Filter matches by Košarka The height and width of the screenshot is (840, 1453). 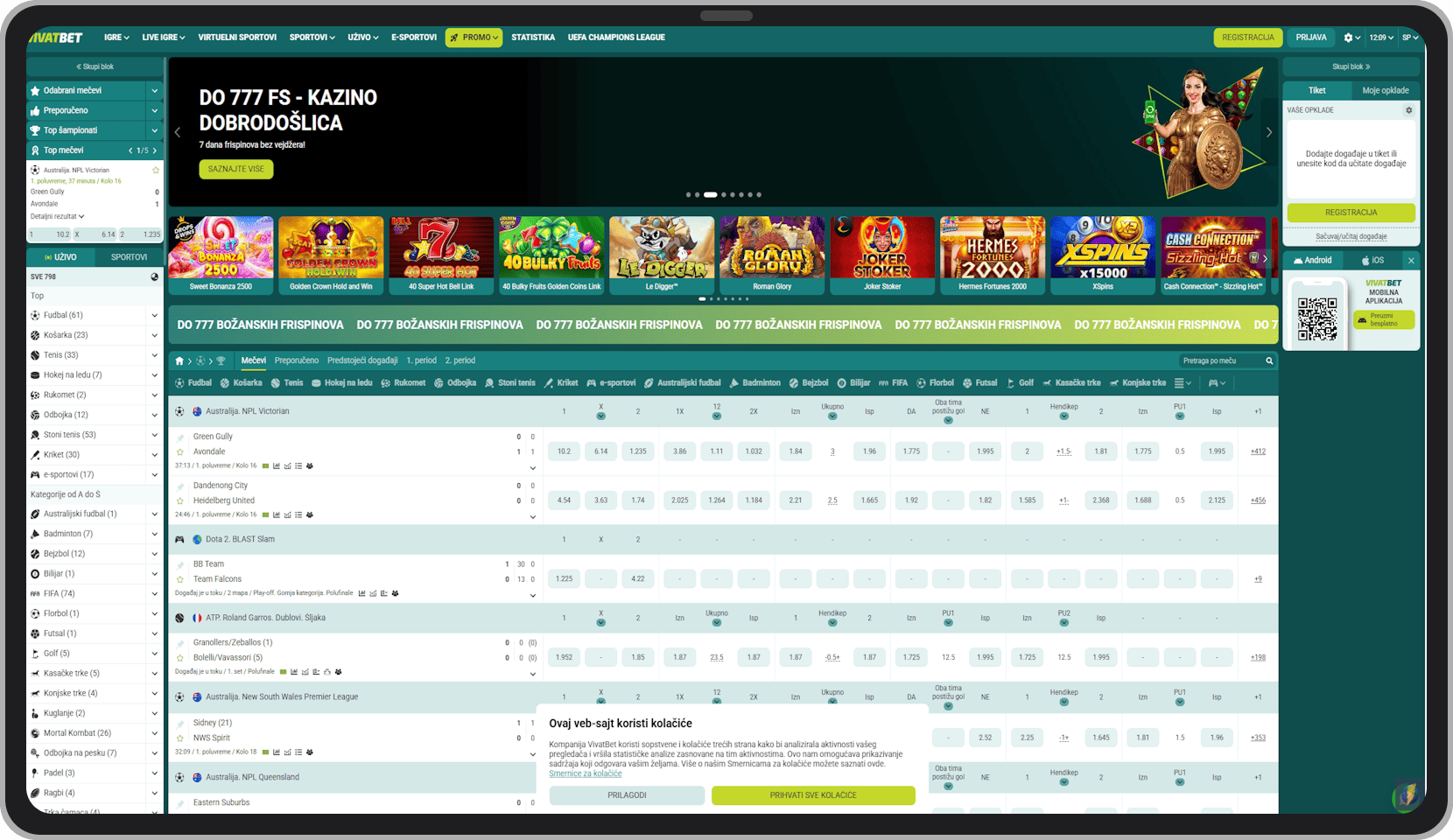(241, 383)
